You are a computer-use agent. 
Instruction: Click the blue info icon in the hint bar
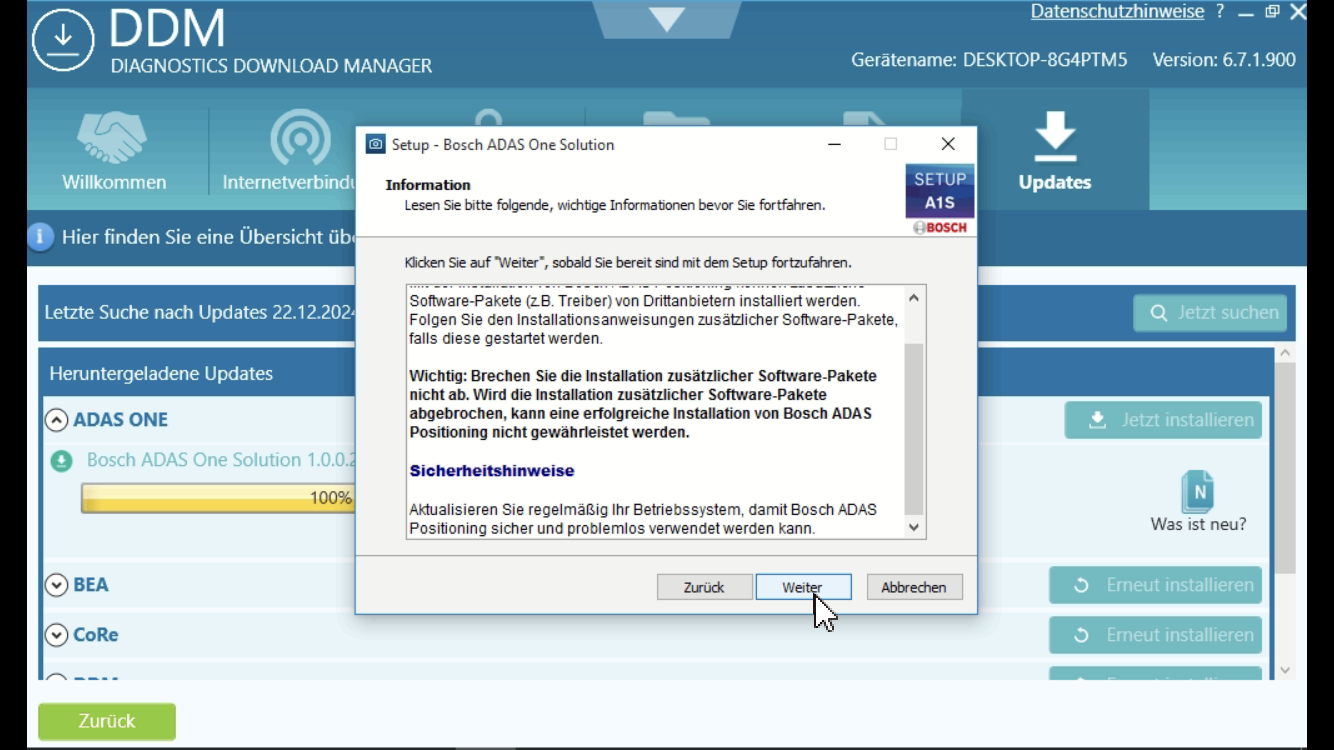(40, 237)
